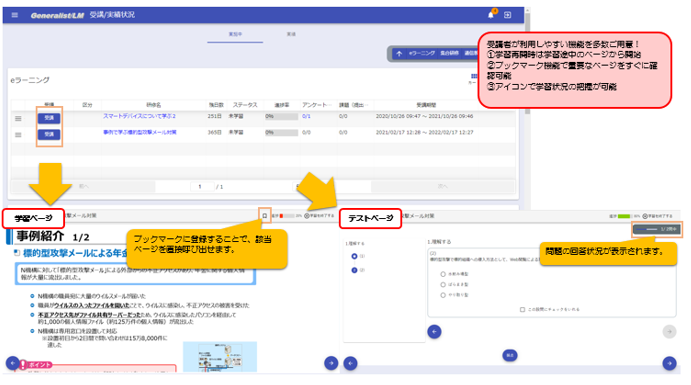
Task: Click 学習を終了する on the learning page
Action: (x=319, y=216)
